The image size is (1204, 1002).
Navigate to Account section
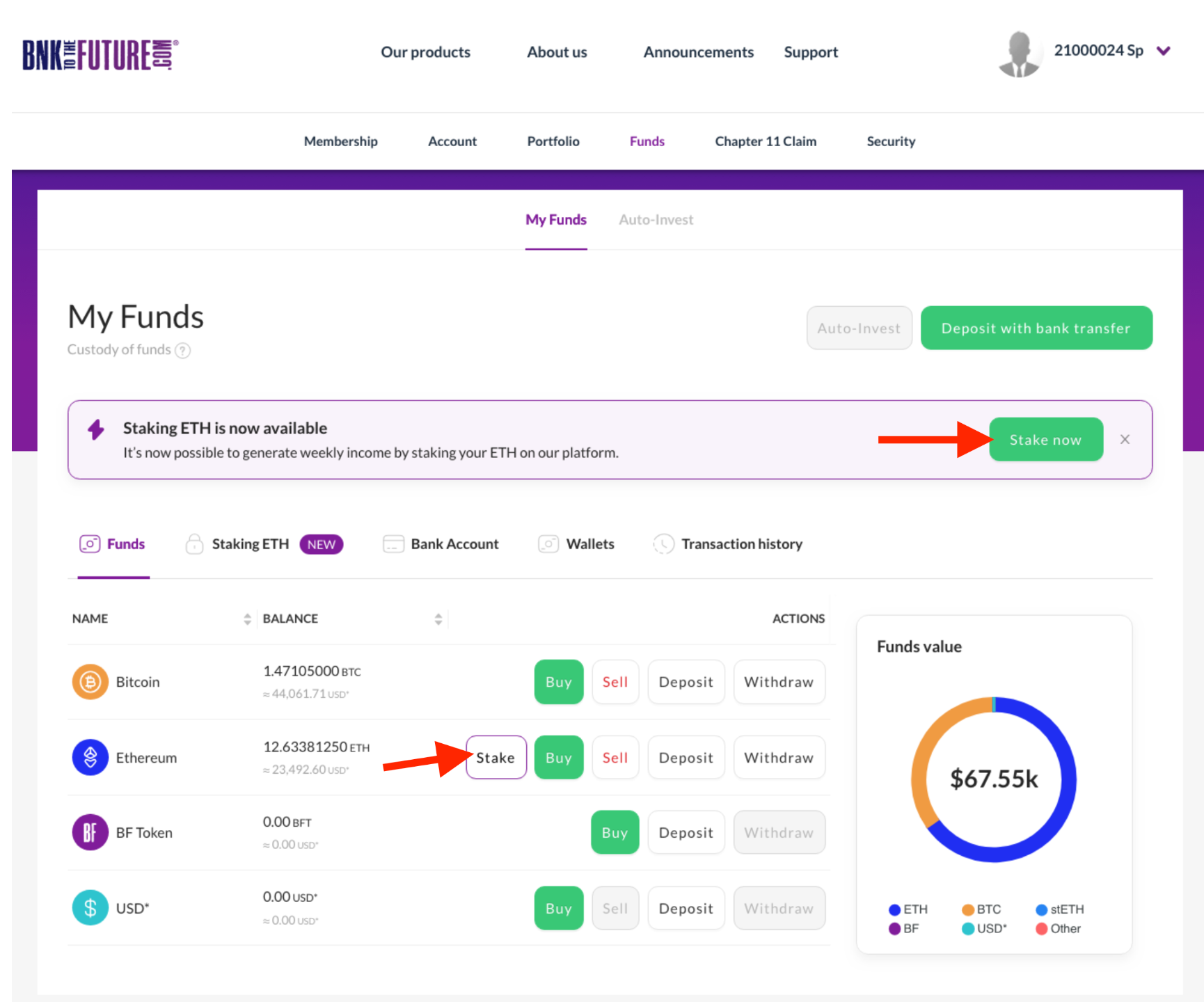tap(452, 141)
